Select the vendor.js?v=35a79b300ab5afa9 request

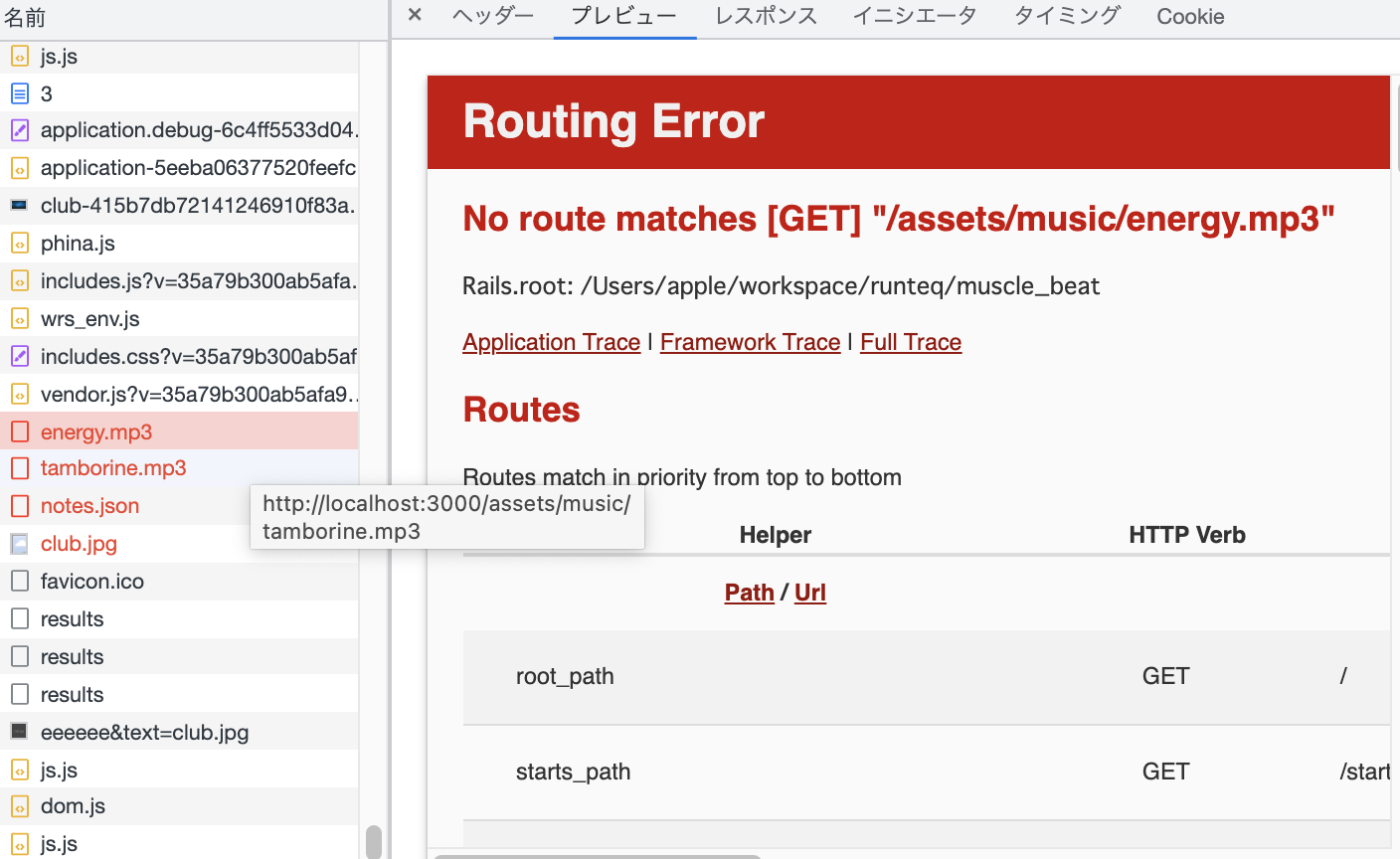click(x=179, y=395)
